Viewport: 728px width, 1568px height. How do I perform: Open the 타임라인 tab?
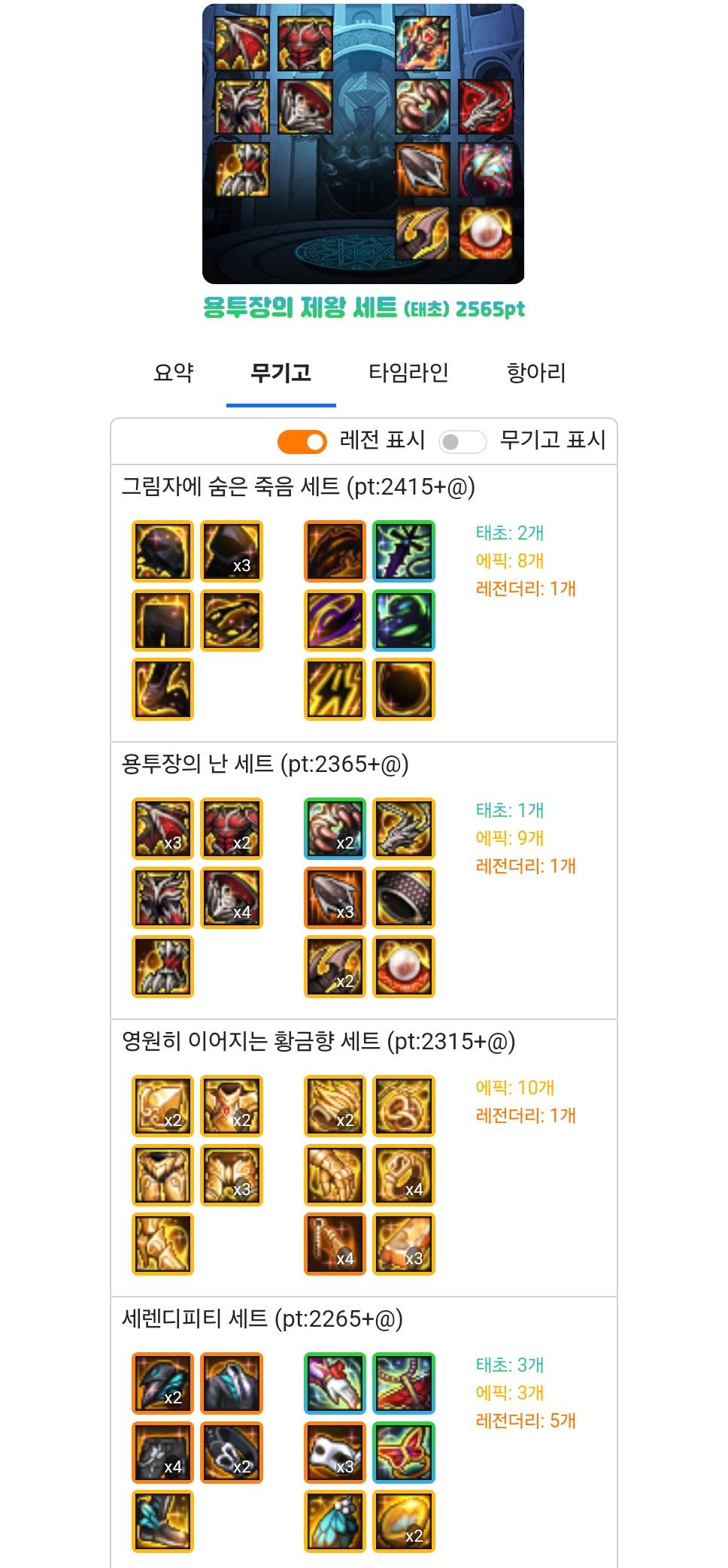(x=408, y=372)
